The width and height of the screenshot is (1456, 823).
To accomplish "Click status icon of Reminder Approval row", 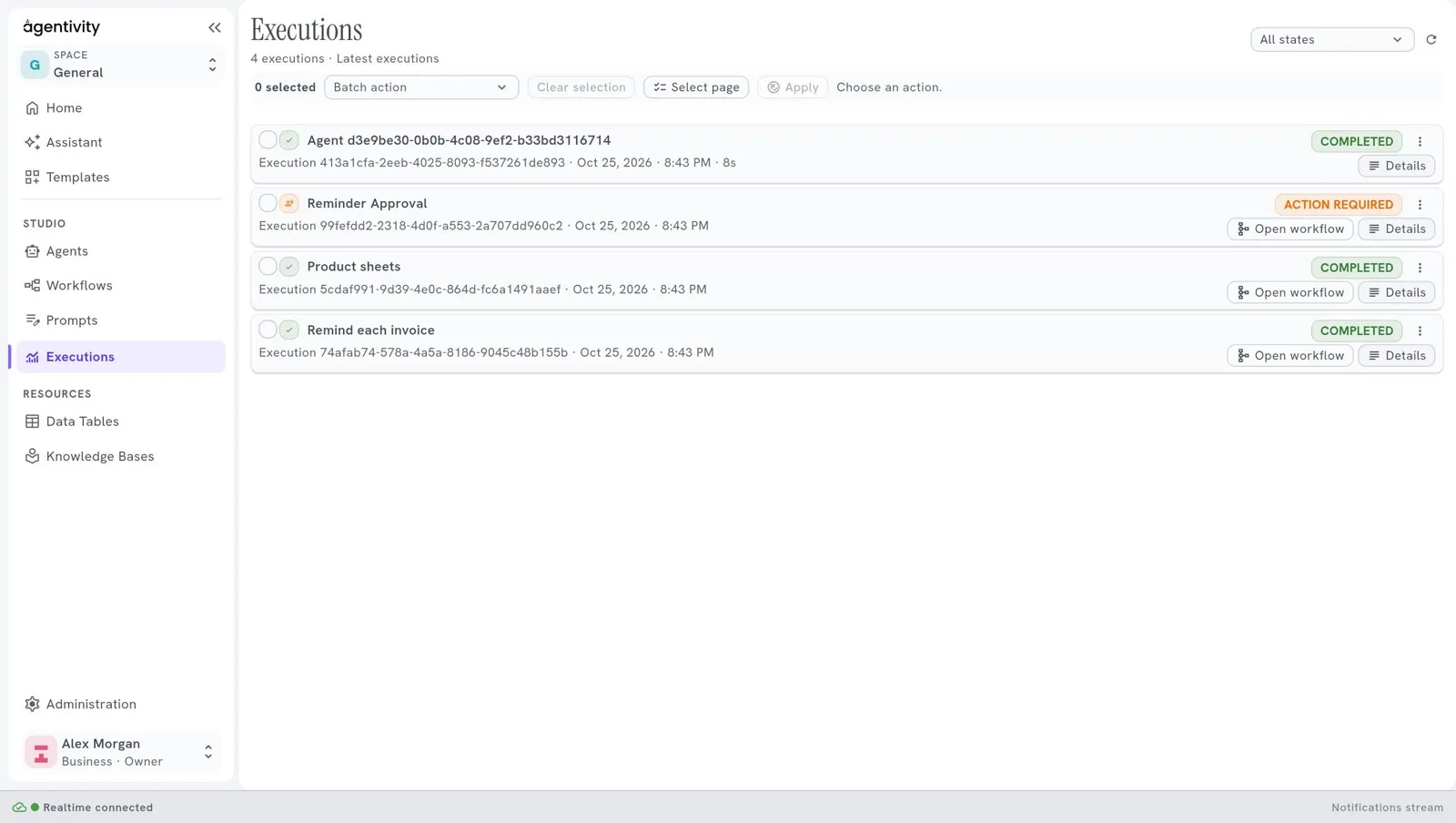I will point(289,203).
